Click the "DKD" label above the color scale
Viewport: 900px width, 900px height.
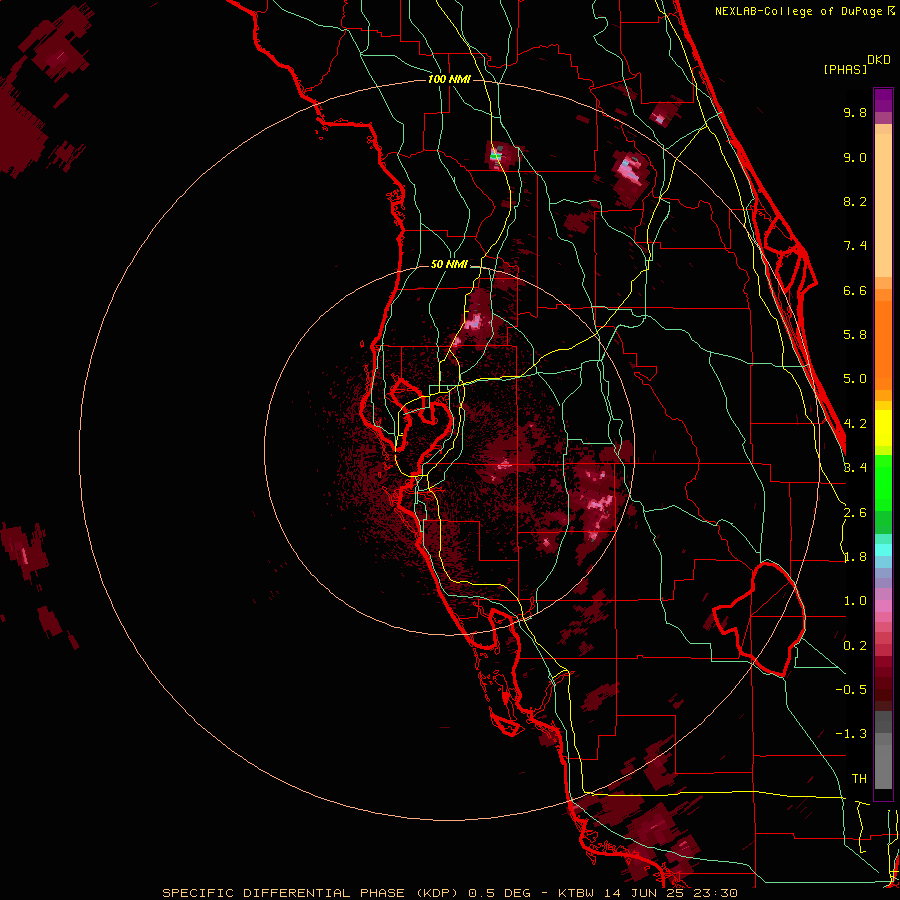(878, 60)
